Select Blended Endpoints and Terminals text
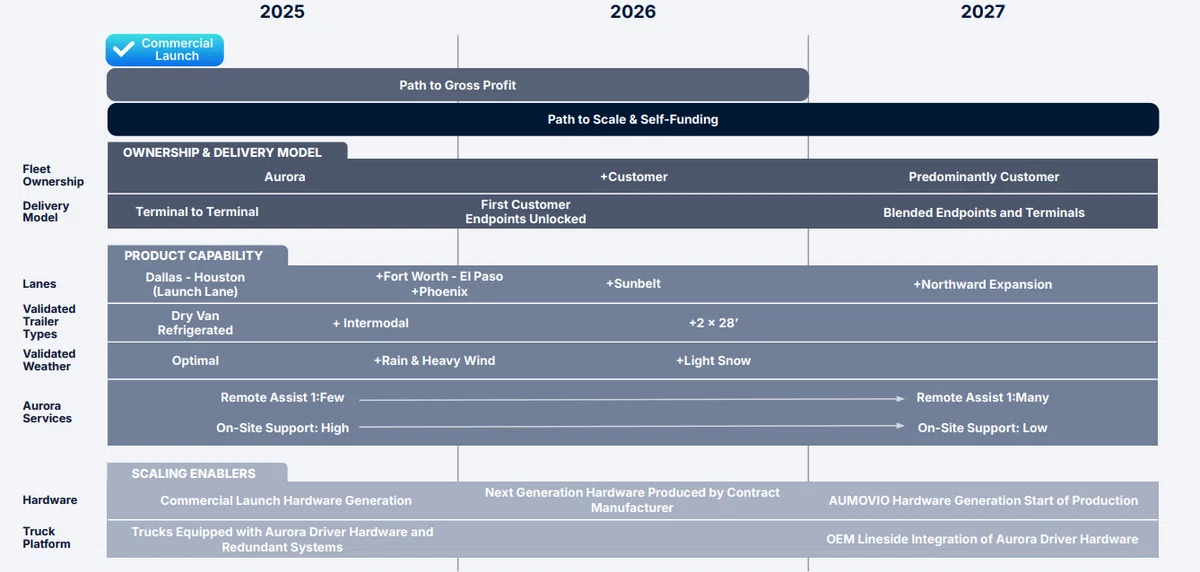This screenshot has width=1200, height=572. point(984,213)
